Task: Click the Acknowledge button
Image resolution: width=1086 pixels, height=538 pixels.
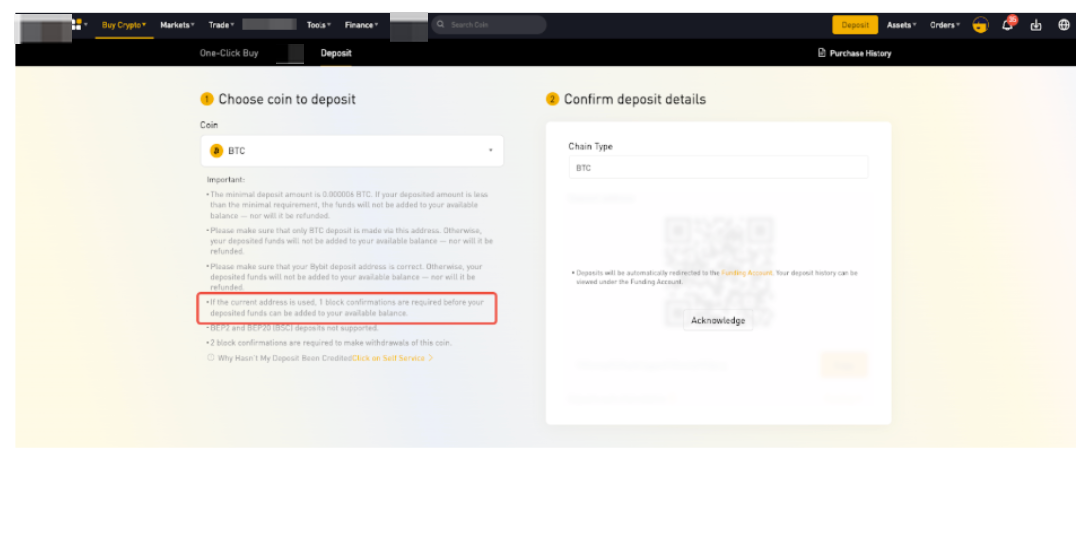Action: [x=718, y=321]
